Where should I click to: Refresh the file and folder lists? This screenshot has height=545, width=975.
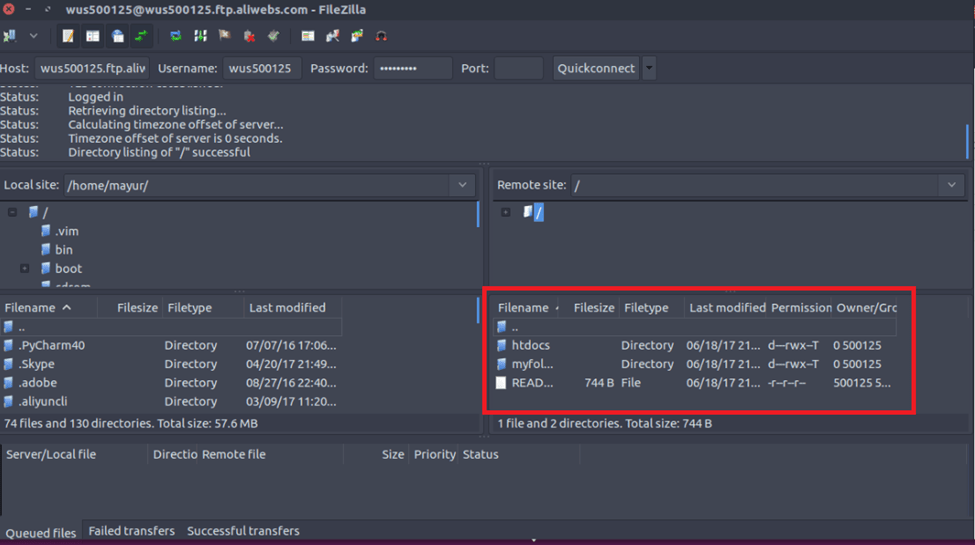coord(176,36)
